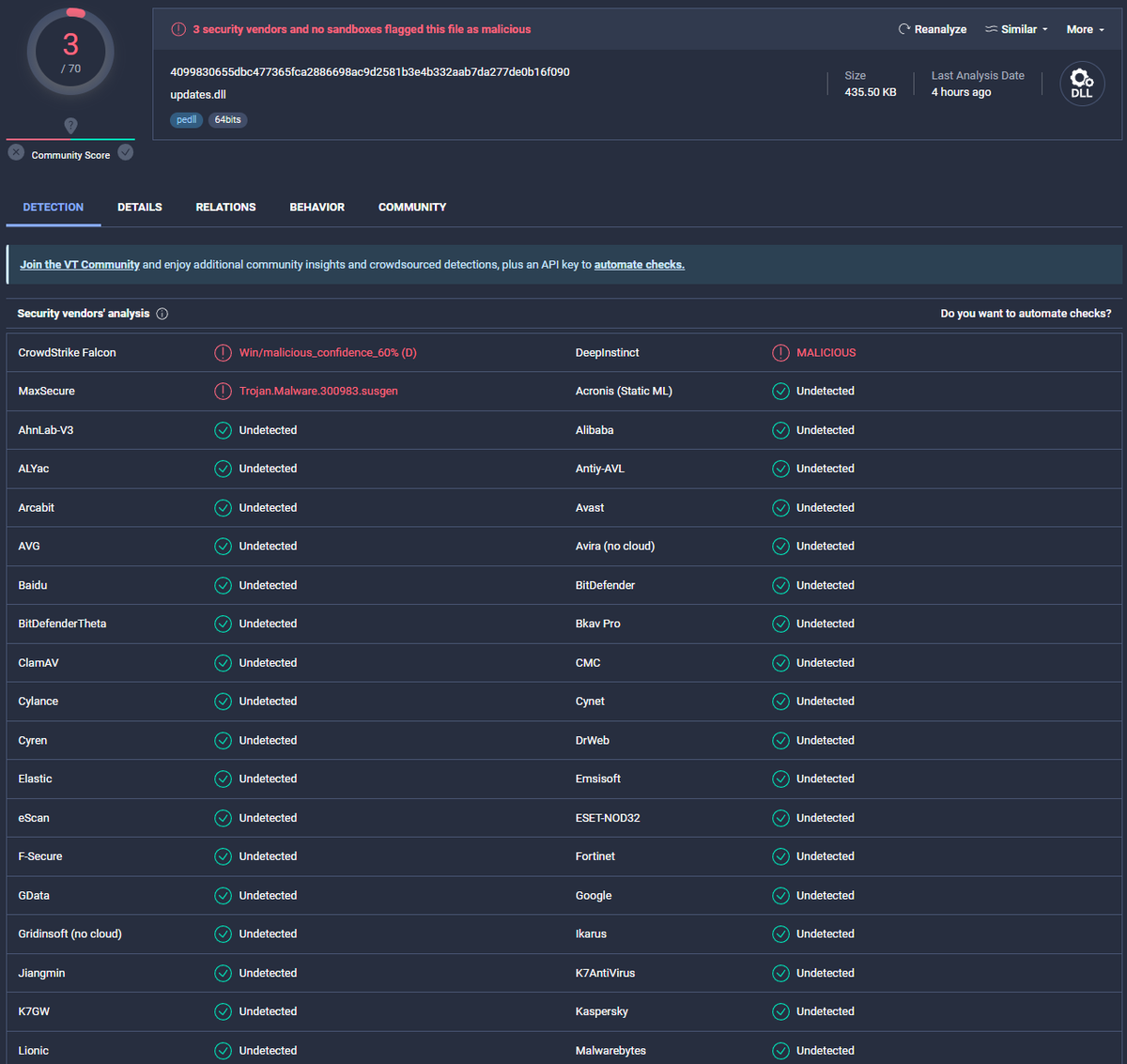Click Do you want to automate checks?

pos(1026,314)
